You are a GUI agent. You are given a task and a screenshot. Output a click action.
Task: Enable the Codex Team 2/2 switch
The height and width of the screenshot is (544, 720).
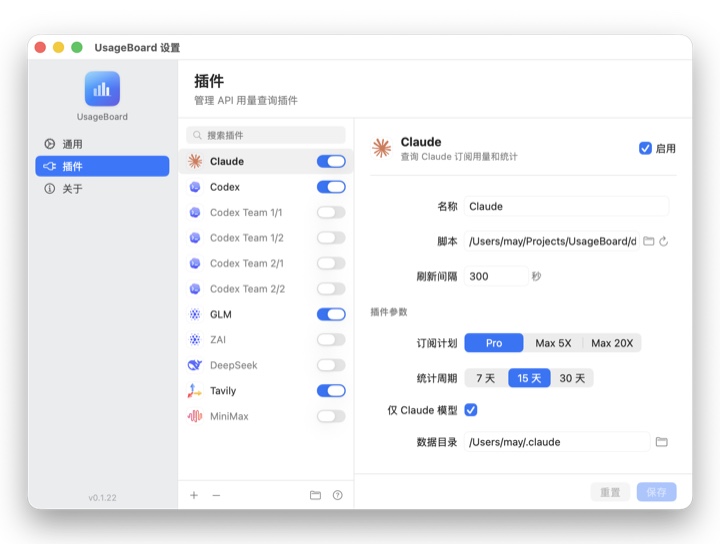pos(331,289)
